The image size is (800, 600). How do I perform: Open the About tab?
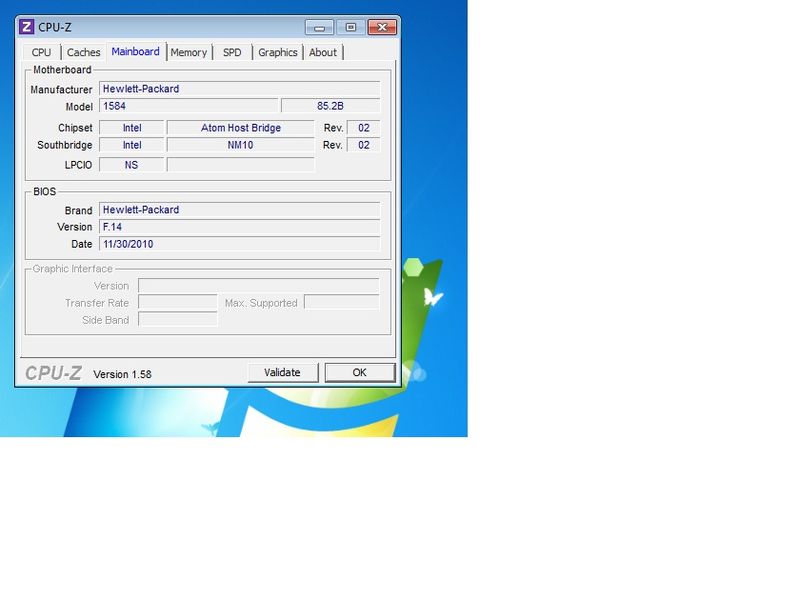pos(323,52)
